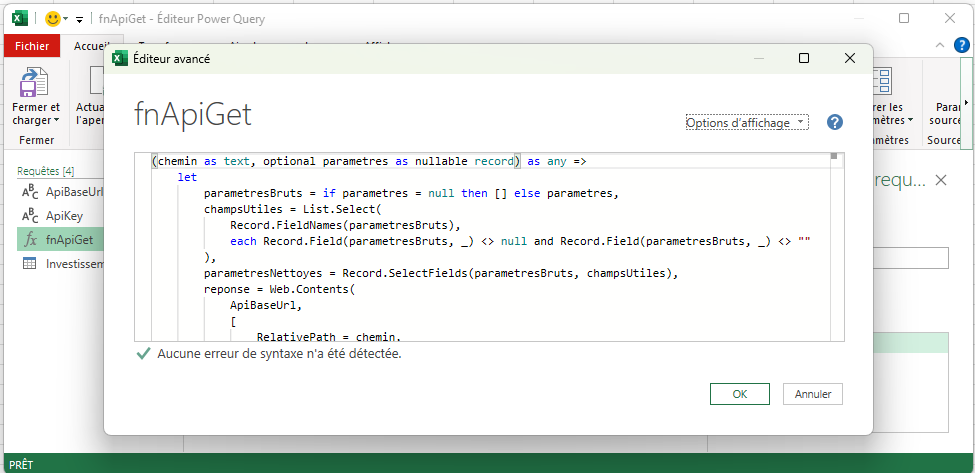Click the 'let' keyword line in code
The image size is (975, 473).
click(187, 177)
